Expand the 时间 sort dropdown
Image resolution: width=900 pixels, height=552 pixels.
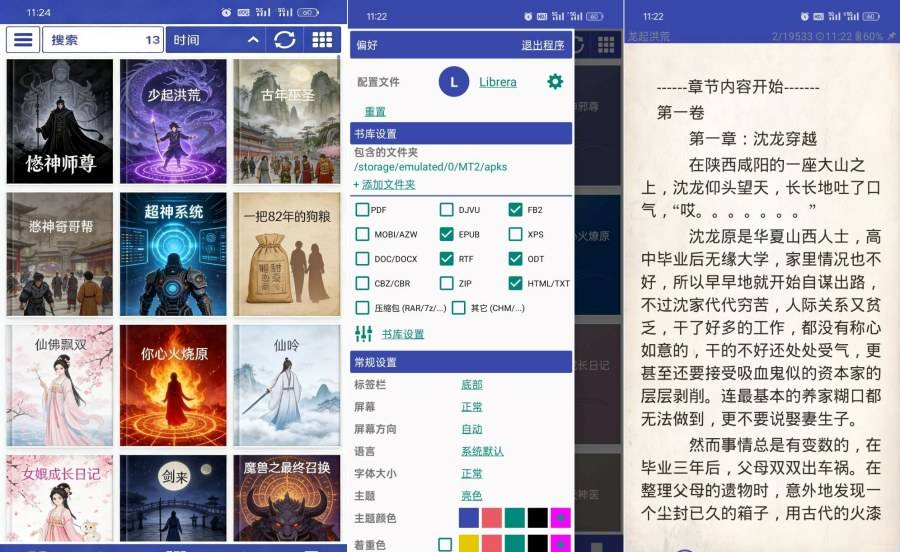pyautogui.click(x=215, y=40)
